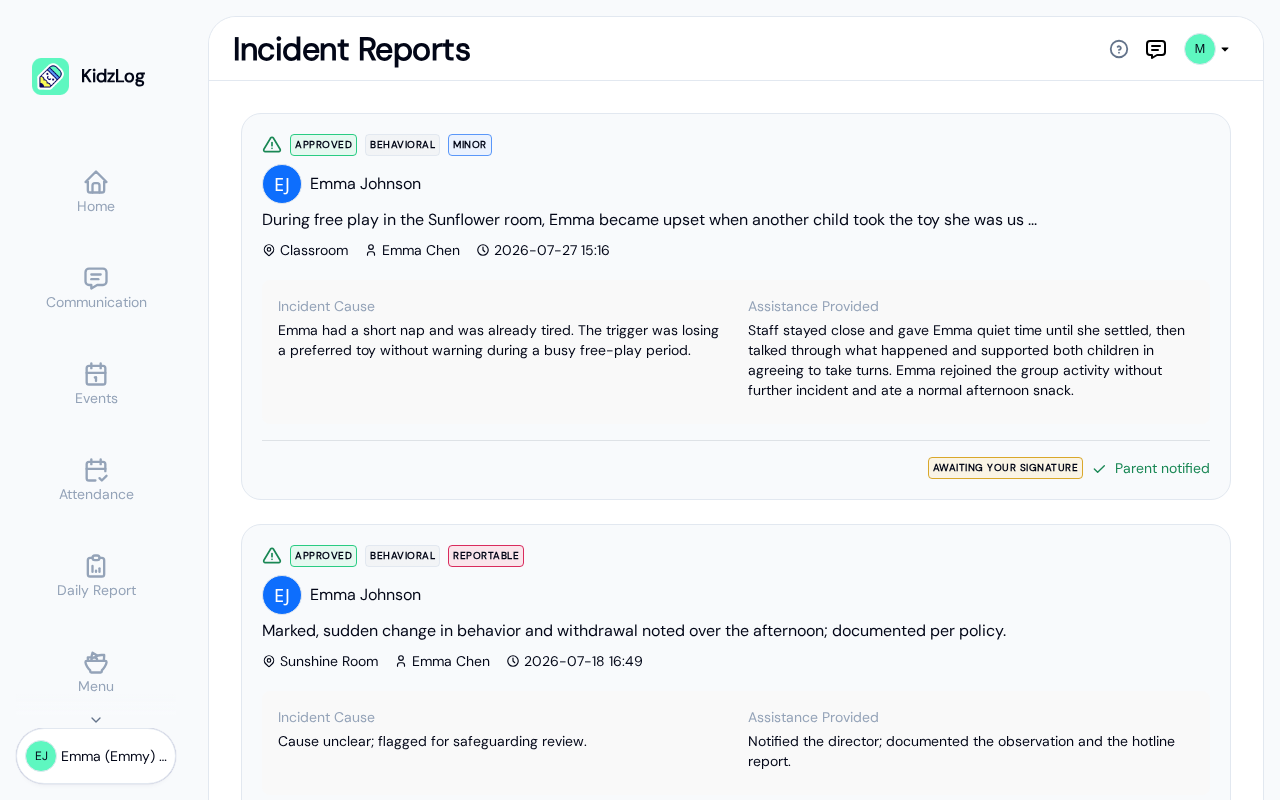Click the Classroom location pin icon
This screenshot has width=1280, height=800.
click(269, 250)
